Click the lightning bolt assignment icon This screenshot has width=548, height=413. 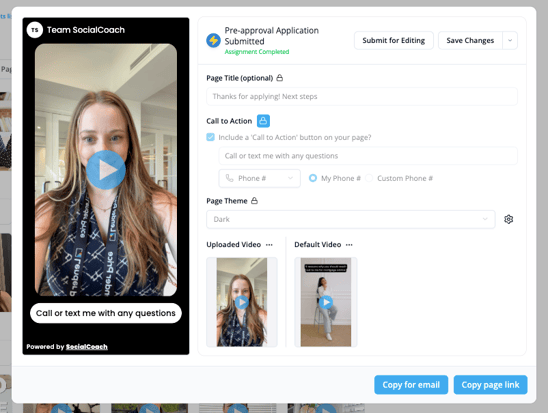pyautogui.click(x=213, y=40)
